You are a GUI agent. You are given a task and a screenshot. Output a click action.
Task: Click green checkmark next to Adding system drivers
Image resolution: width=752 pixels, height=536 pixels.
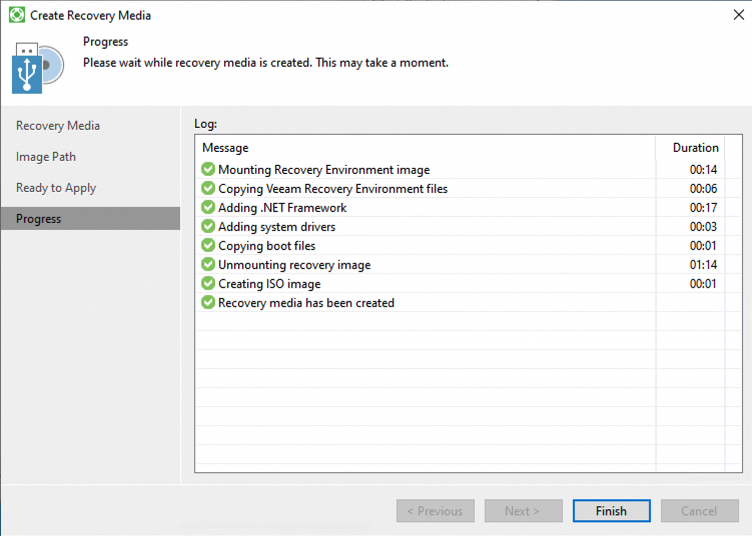pyautogui.click(x=208, y=227)
